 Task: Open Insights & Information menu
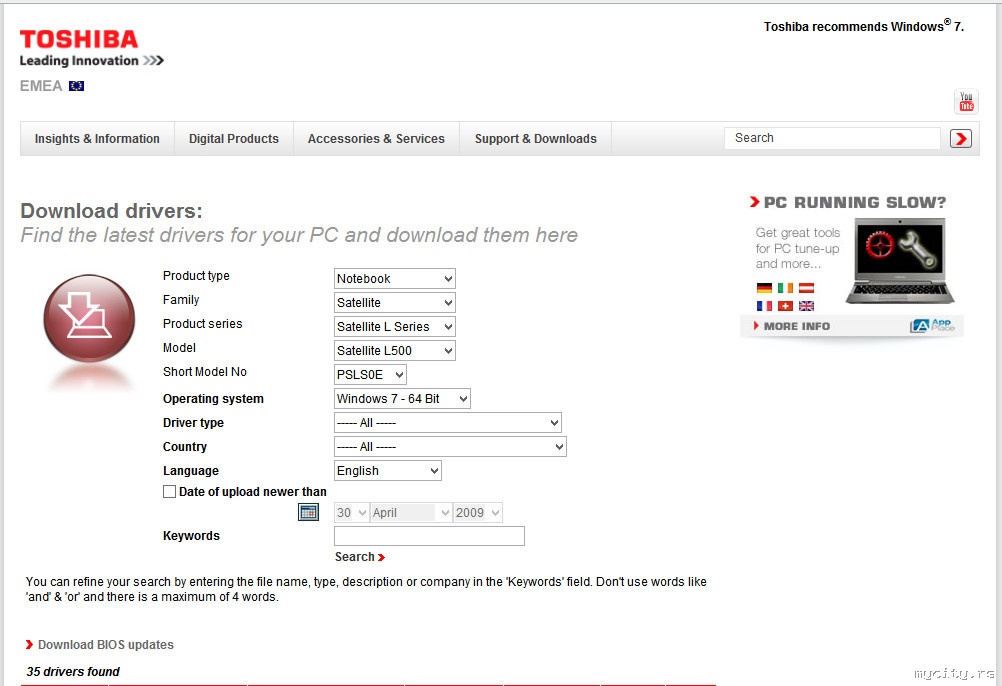pyautogui.click(x=97, y=139)
